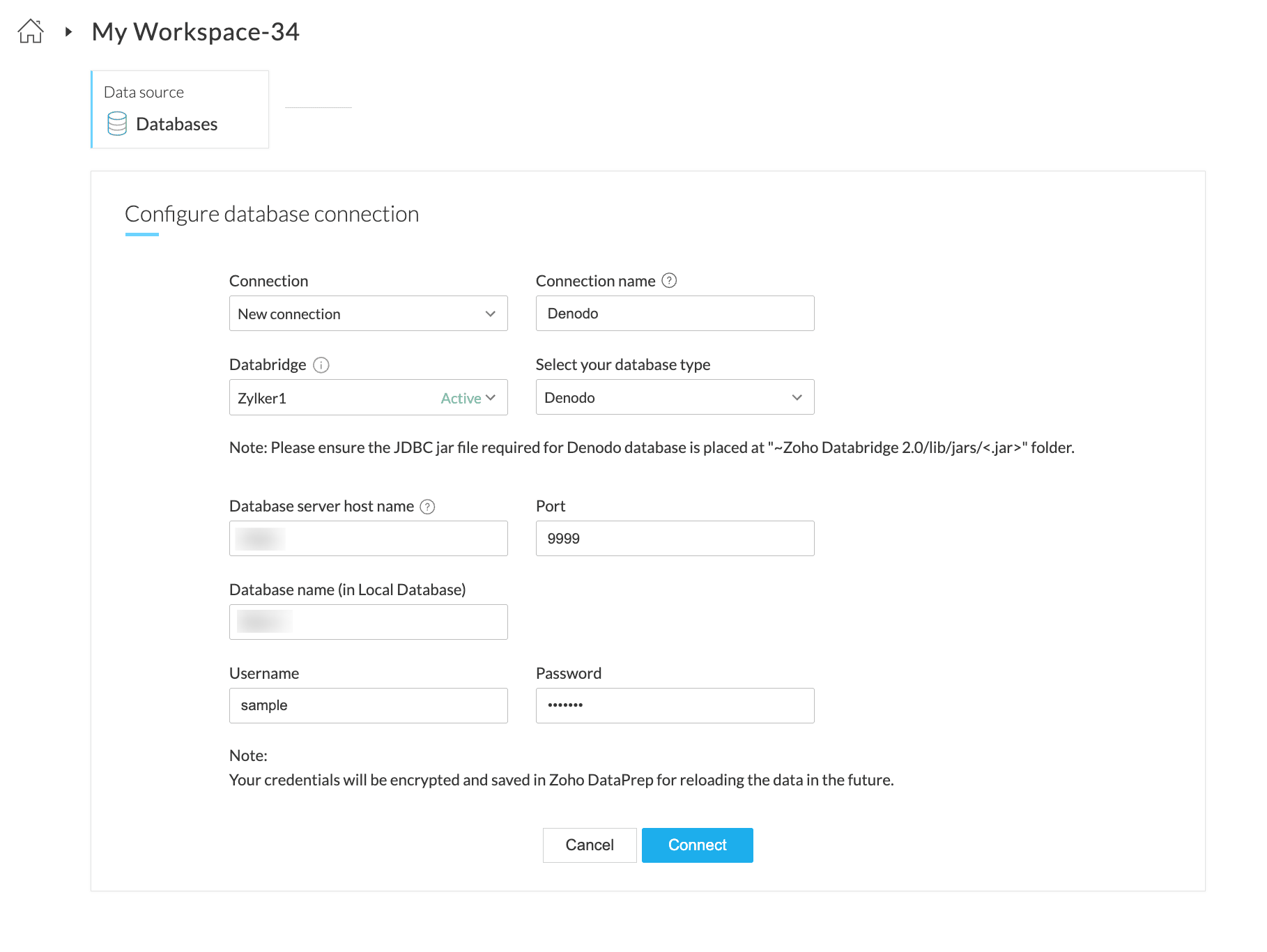
Task: Click the breadcrumb arrow beside home
Action: point(68,31)
